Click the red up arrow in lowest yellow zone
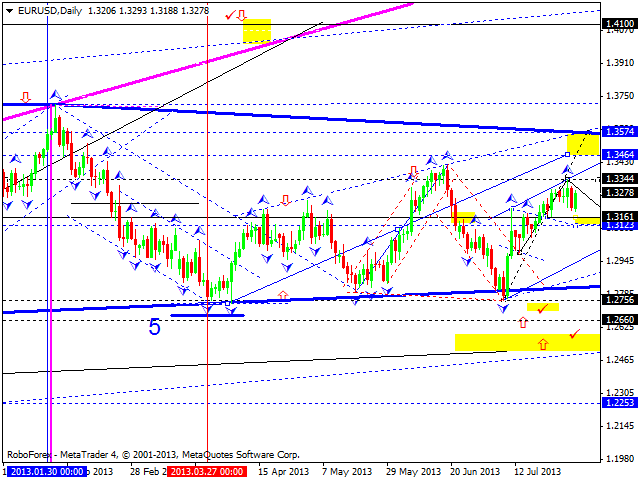Viewport: 640px width, 480px height. click(x=543, y=344)
